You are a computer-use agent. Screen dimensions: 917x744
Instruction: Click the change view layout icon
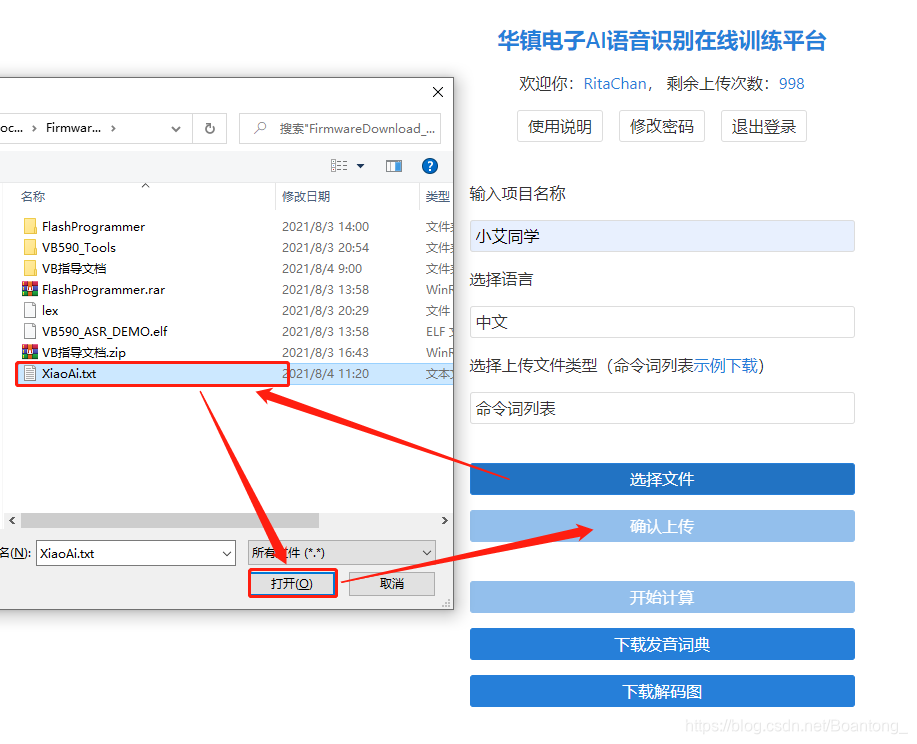click(x=339, y=166)
